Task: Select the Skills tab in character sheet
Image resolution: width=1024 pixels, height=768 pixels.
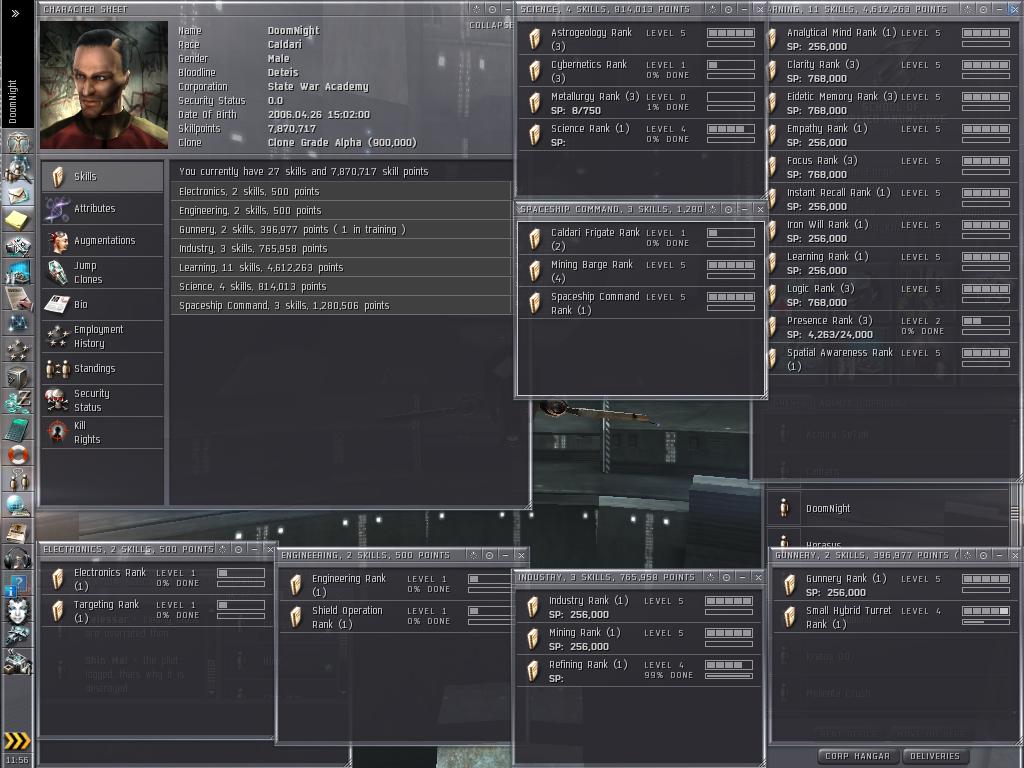Action: pyautogui.click(x=103, y=176)
